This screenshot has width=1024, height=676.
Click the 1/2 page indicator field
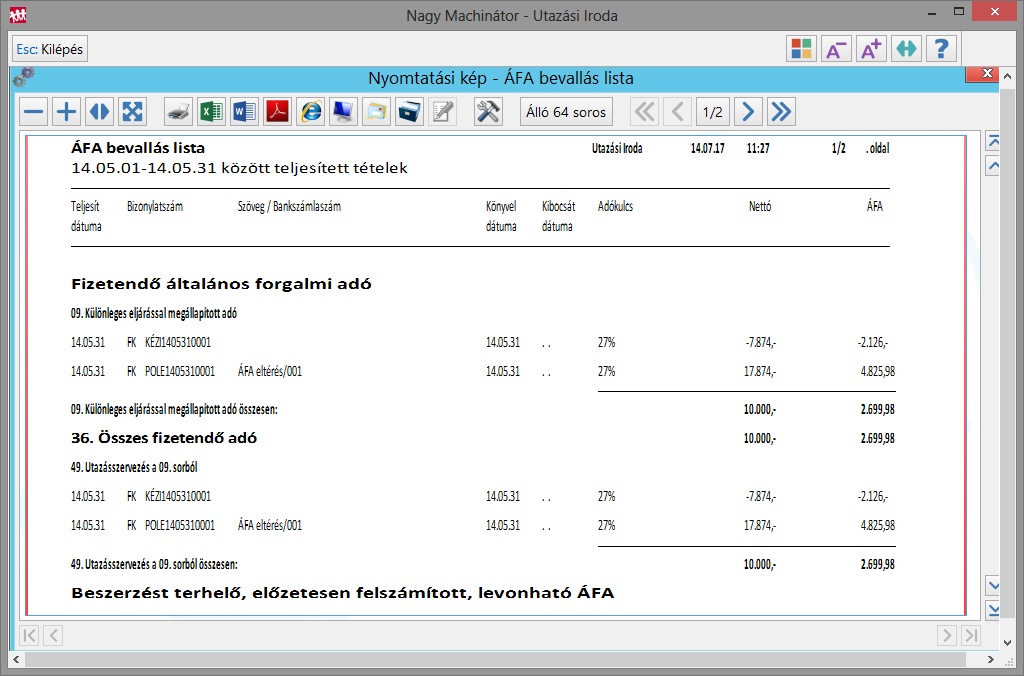pyautogui.click(x=712, y=112)
